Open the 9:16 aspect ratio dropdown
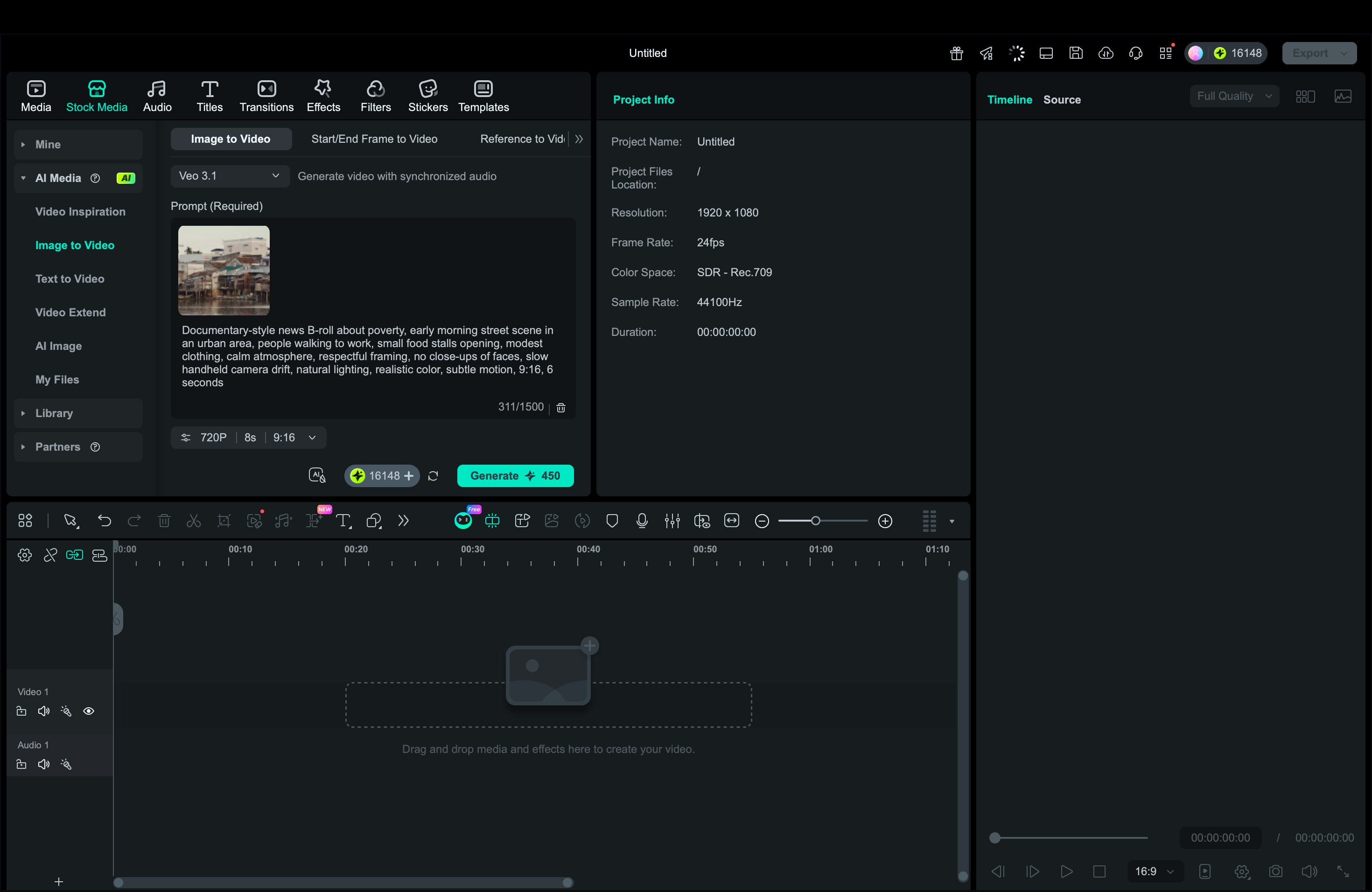1372x892 pixels. (x=295, y=437)
